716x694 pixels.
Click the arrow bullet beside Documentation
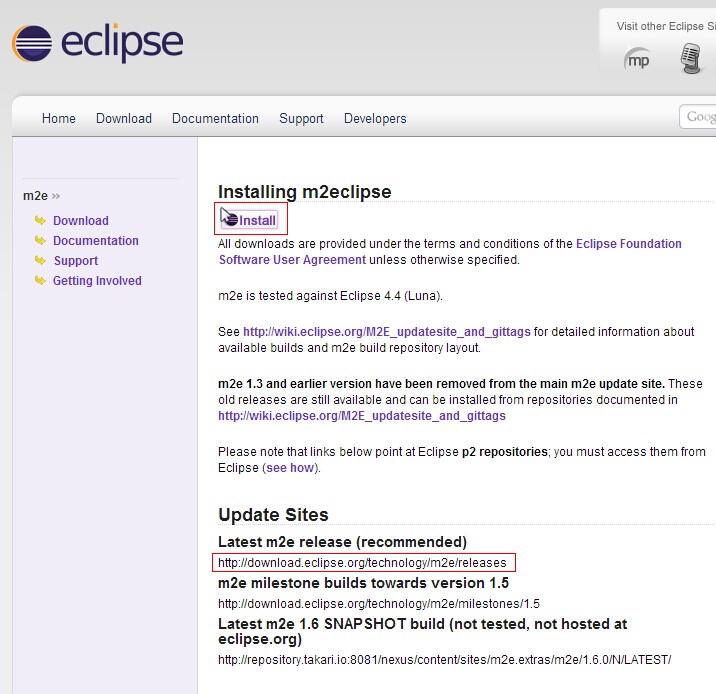[41, 240]
